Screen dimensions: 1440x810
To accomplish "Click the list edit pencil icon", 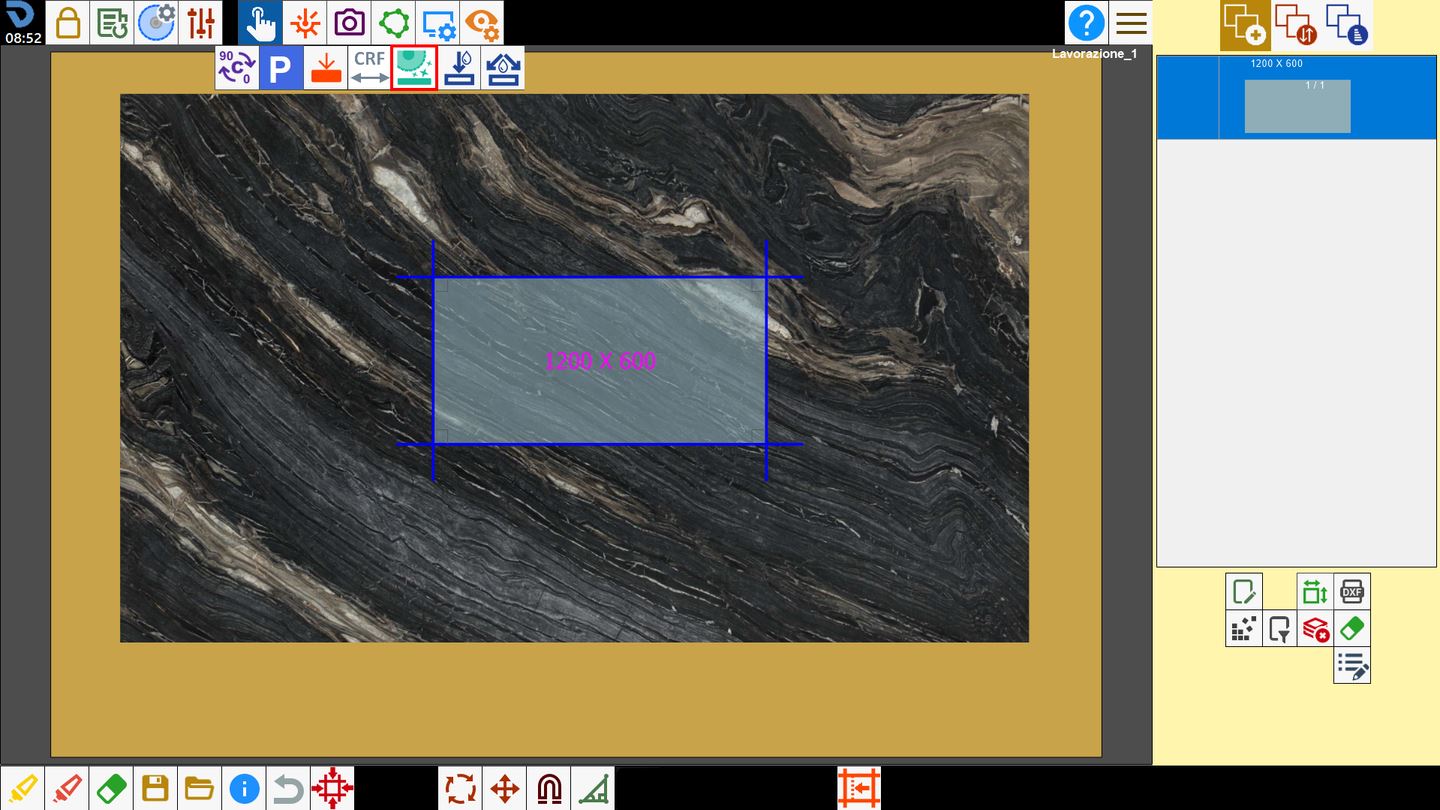I will (1352, 665).
